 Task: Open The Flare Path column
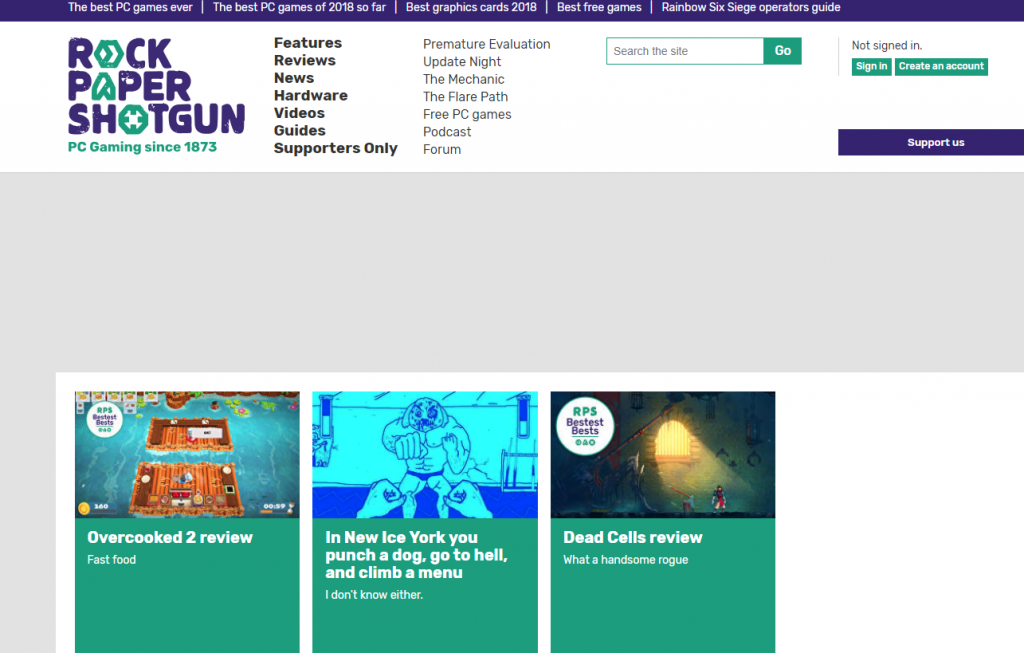pos(465,97)
